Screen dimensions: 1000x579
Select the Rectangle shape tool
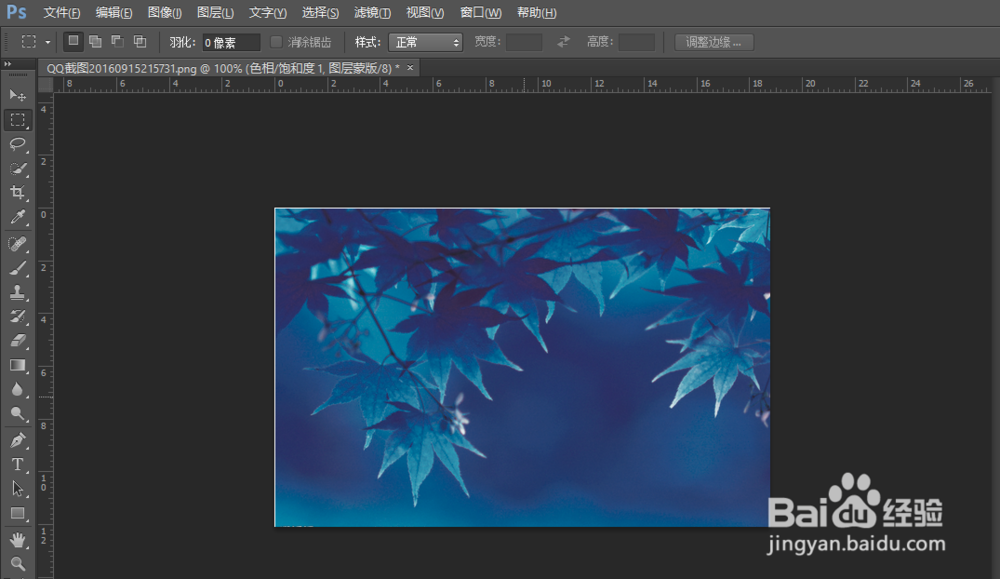[17, 513]
